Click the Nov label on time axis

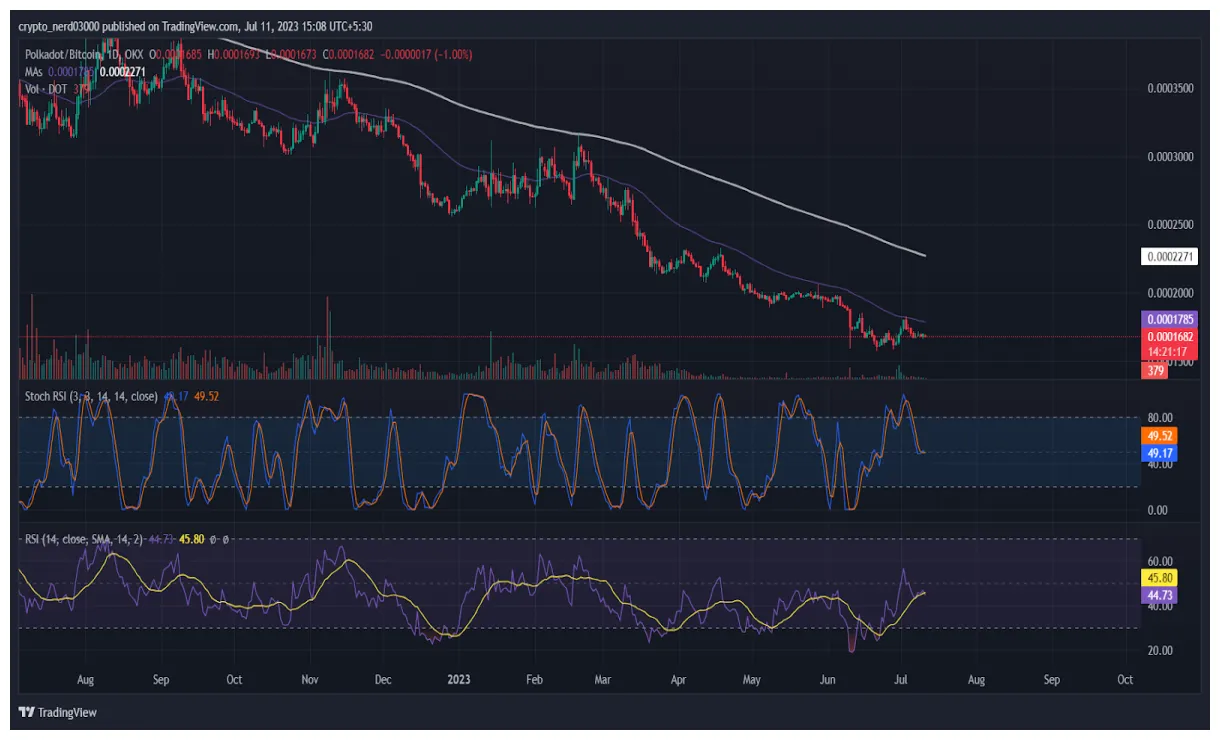click(310, 680)
